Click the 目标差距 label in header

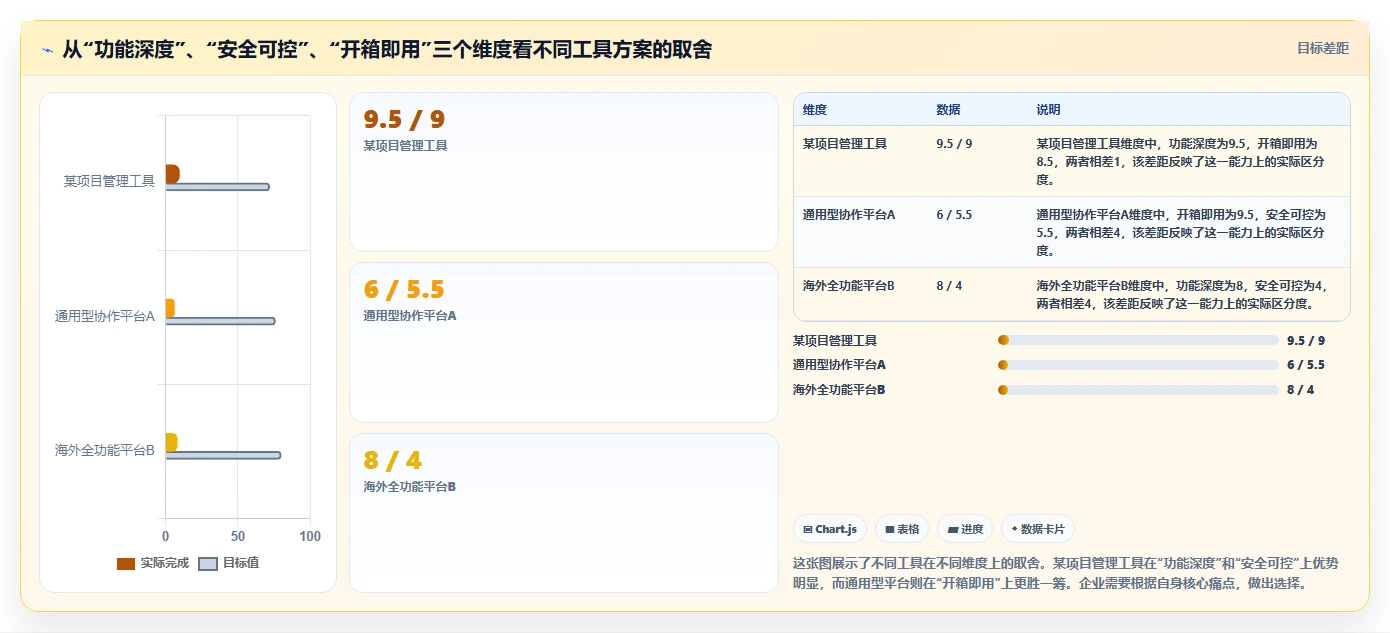1323,48
